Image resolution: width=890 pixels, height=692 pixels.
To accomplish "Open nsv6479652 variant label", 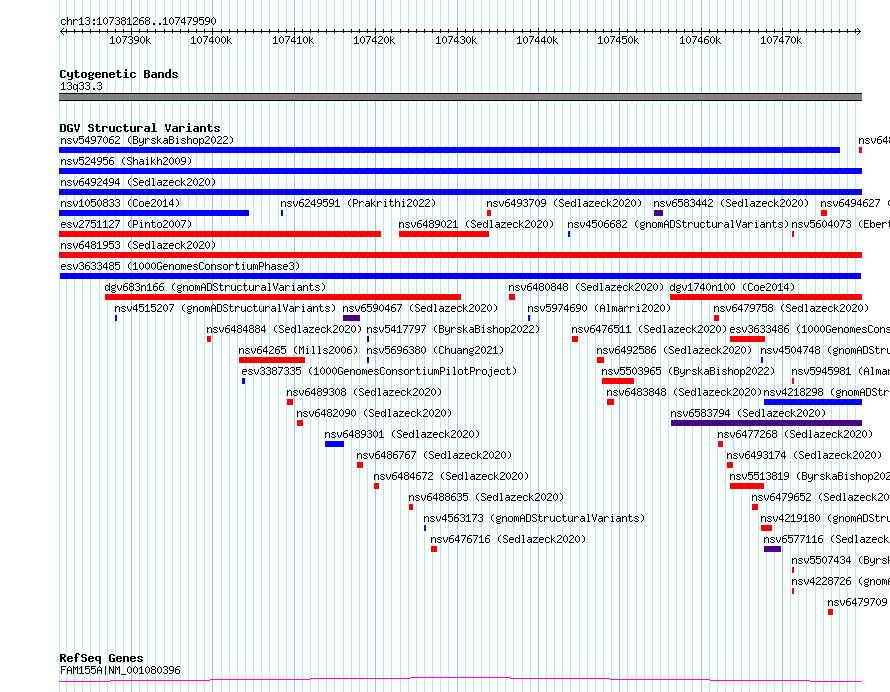I will [x=820, y=497].
